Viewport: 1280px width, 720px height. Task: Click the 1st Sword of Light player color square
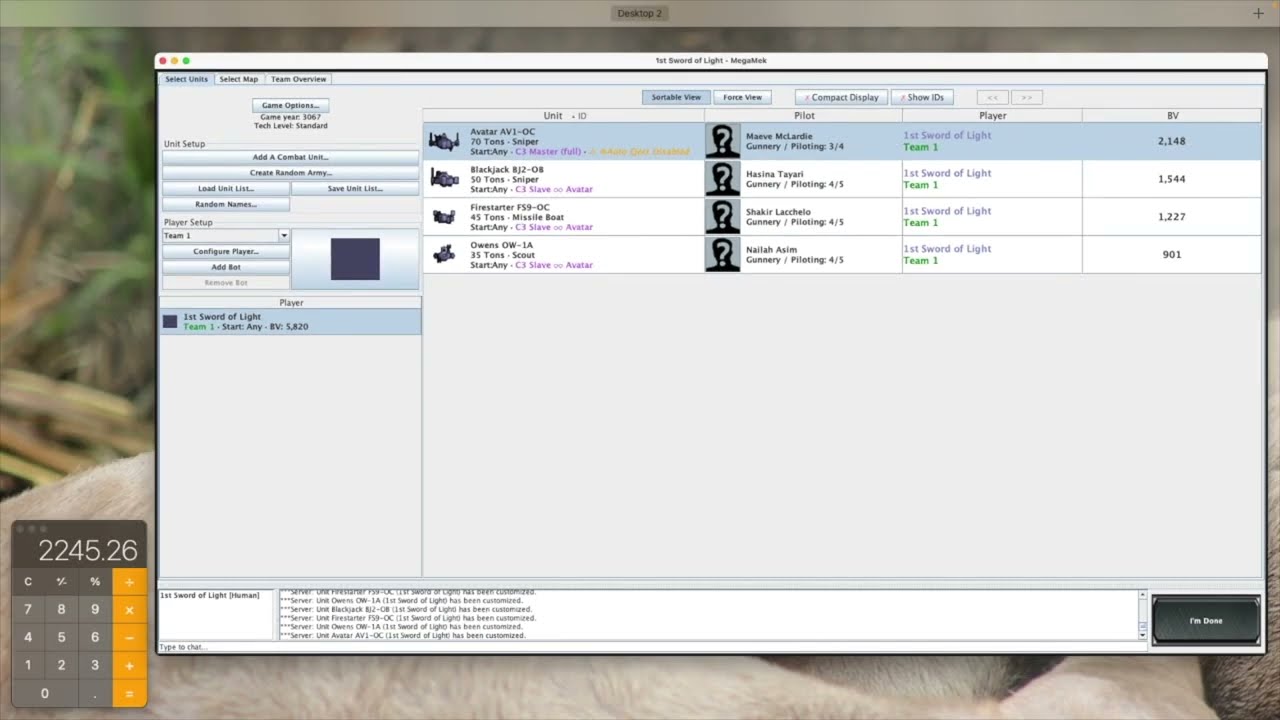pos(170,321)
